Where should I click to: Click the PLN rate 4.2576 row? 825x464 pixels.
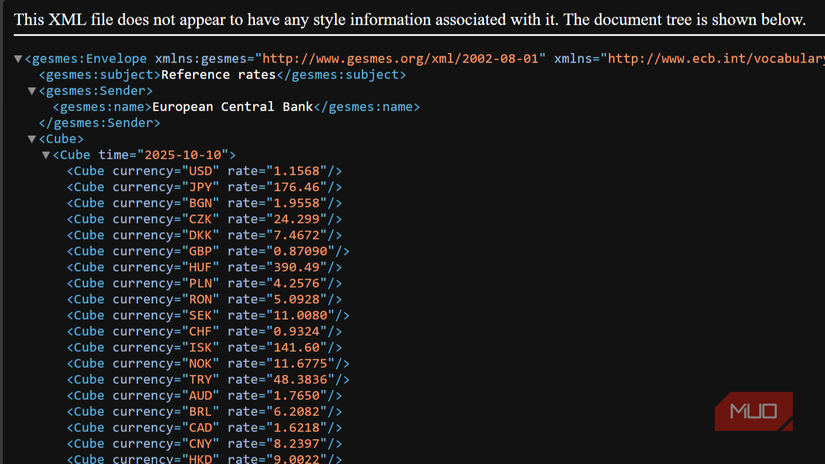click(204, 284)
